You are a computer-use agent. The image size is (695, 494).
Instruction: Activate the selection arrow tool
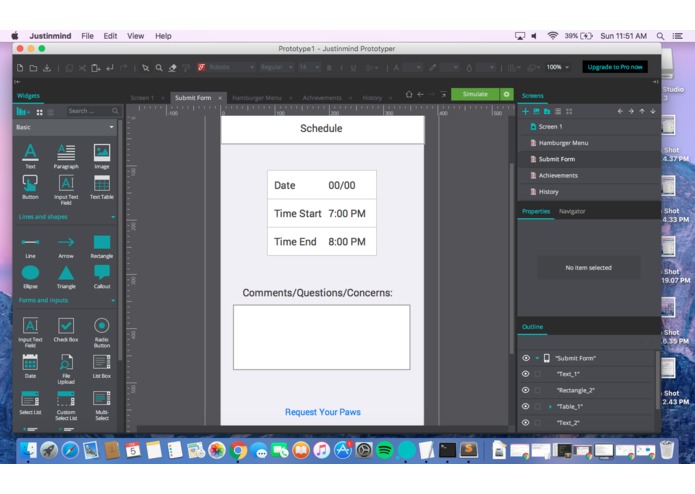(x=145, y=67)
